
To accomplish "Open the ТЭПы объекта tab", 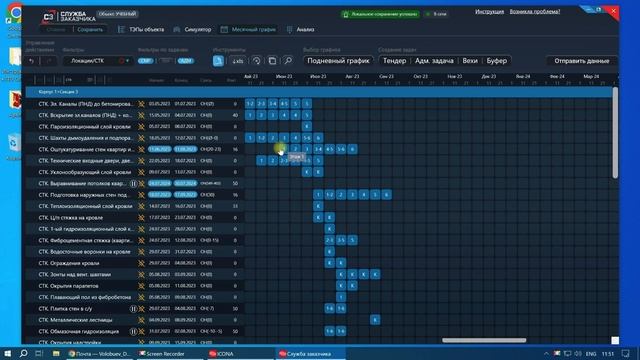I will click(x=141, y=29).
